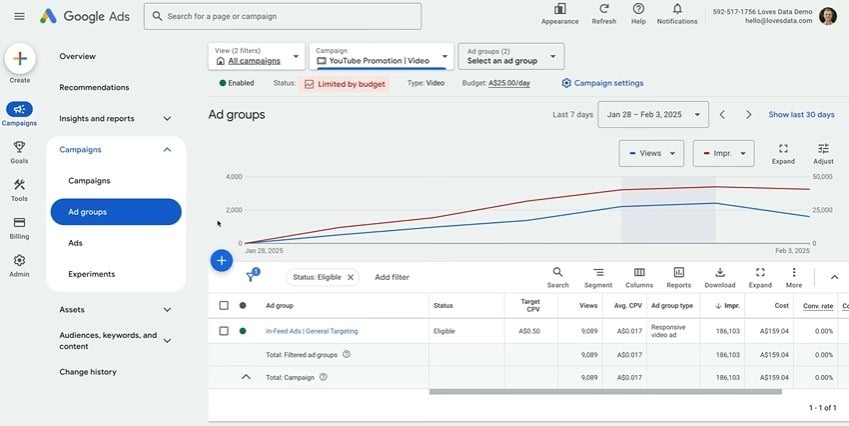Tick the In-Feed Ads row checkbox
The height and width of the screenshot is (426, 849).
coord(224,331)
